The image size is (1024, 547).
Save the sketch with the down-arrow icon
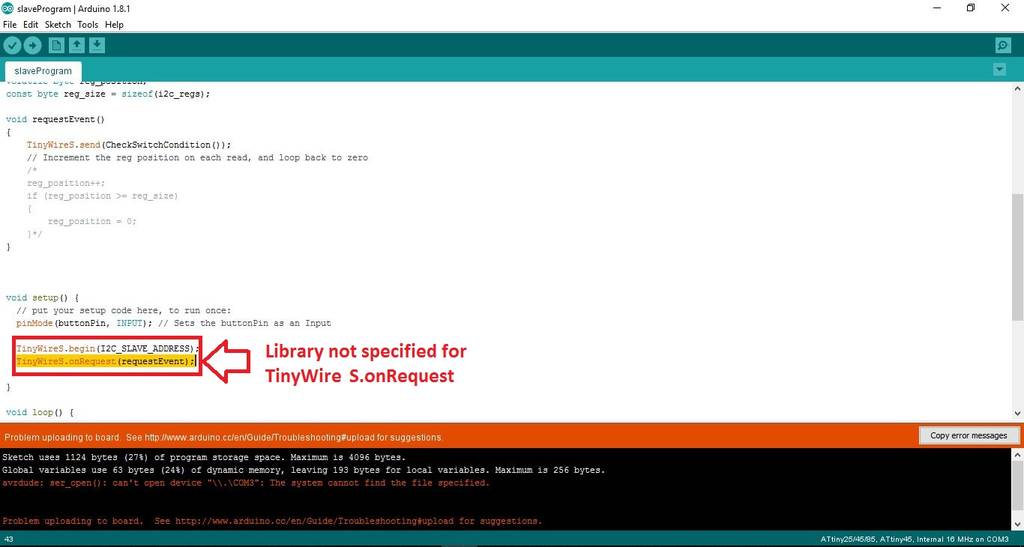pyautogui.click(x=97, y=45)
